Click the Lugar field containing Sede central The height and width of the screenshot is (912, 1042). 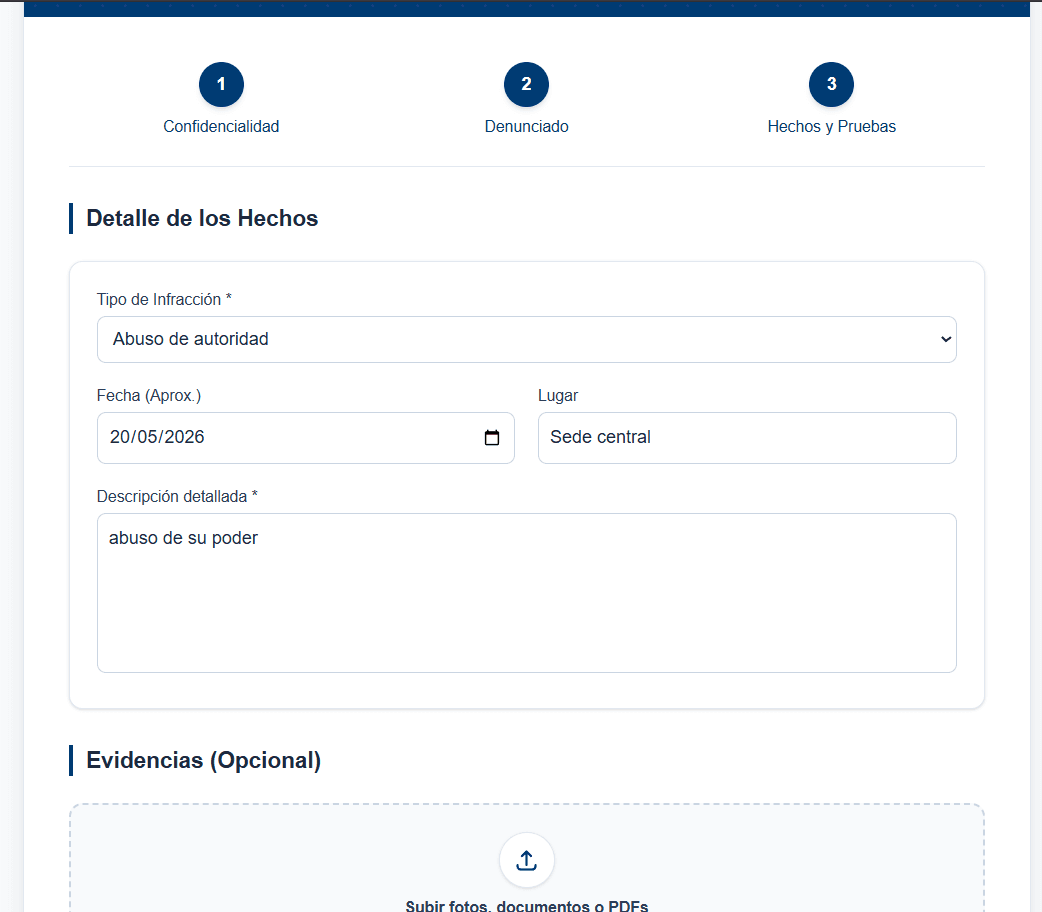(x=747, y=437)
